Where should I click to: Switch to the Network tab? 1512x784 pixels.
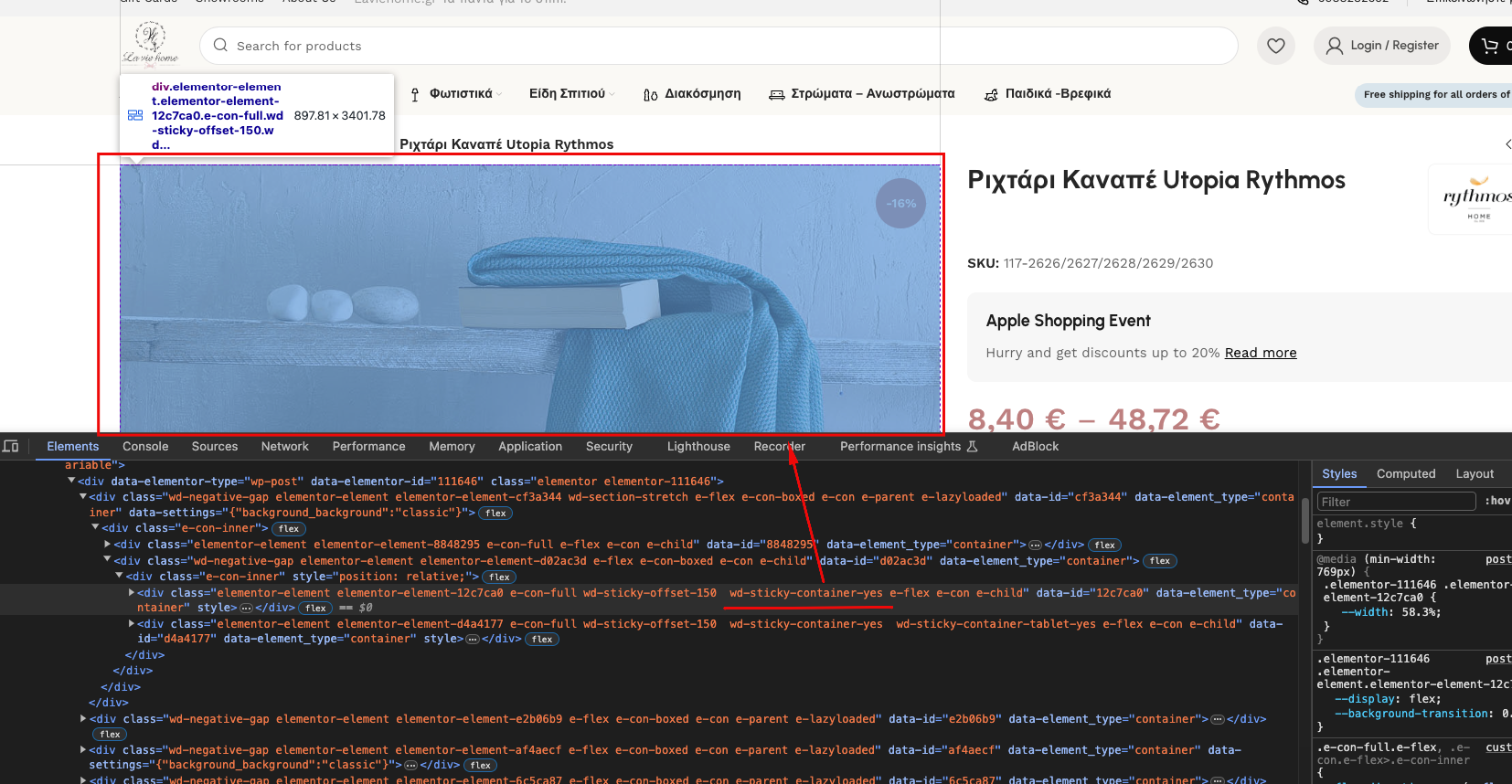(285, 446)
